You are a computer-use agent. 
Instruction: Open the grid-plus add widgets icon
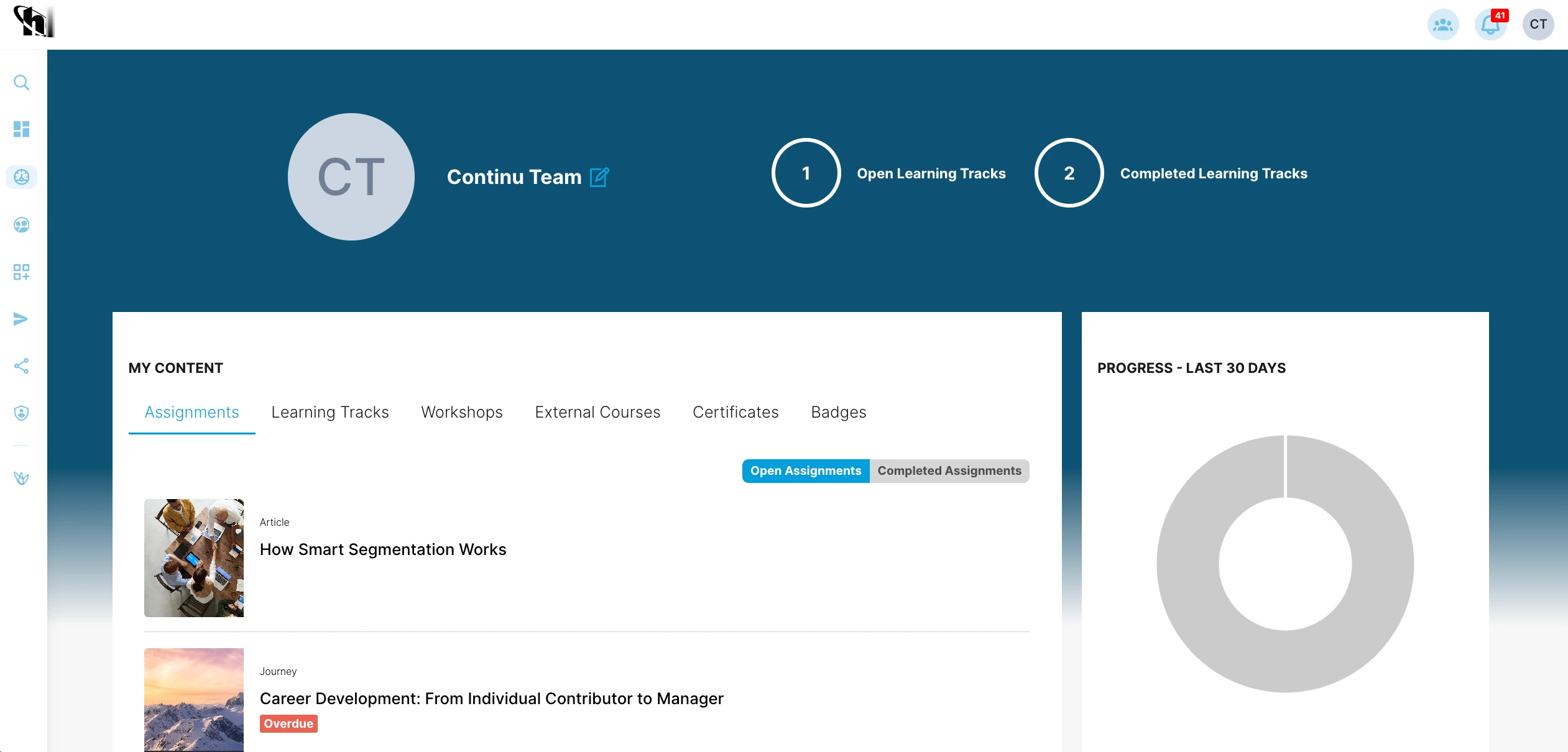21,272
